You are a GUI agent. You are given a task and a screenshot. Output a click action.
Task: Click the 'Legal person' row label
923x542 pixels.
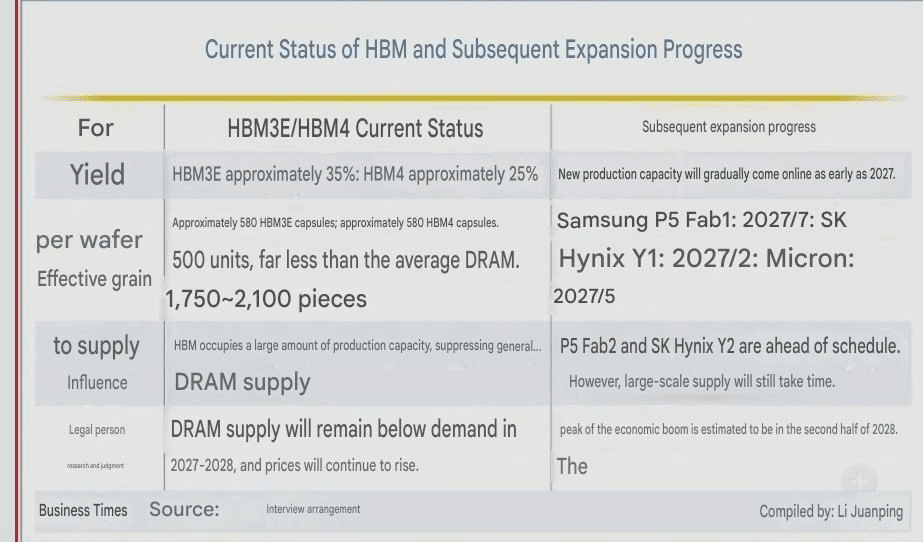[97, 430]
